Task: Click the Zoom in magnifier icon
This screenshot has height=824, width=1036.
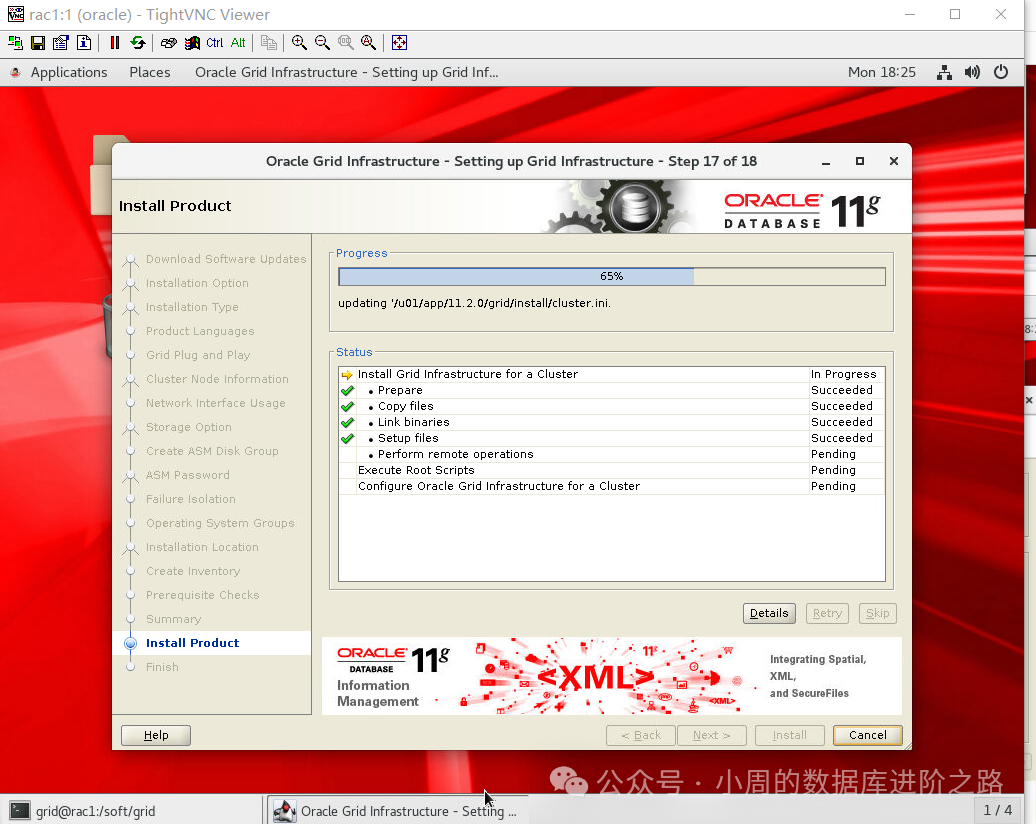Action: [x=299, y=43]
